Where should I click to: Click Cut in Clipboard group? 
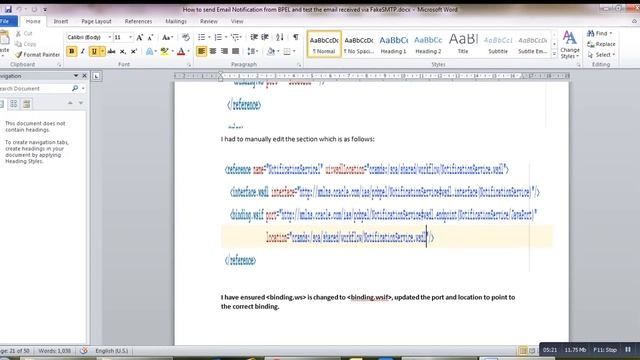pyautogui.click(x=24, y=33)
